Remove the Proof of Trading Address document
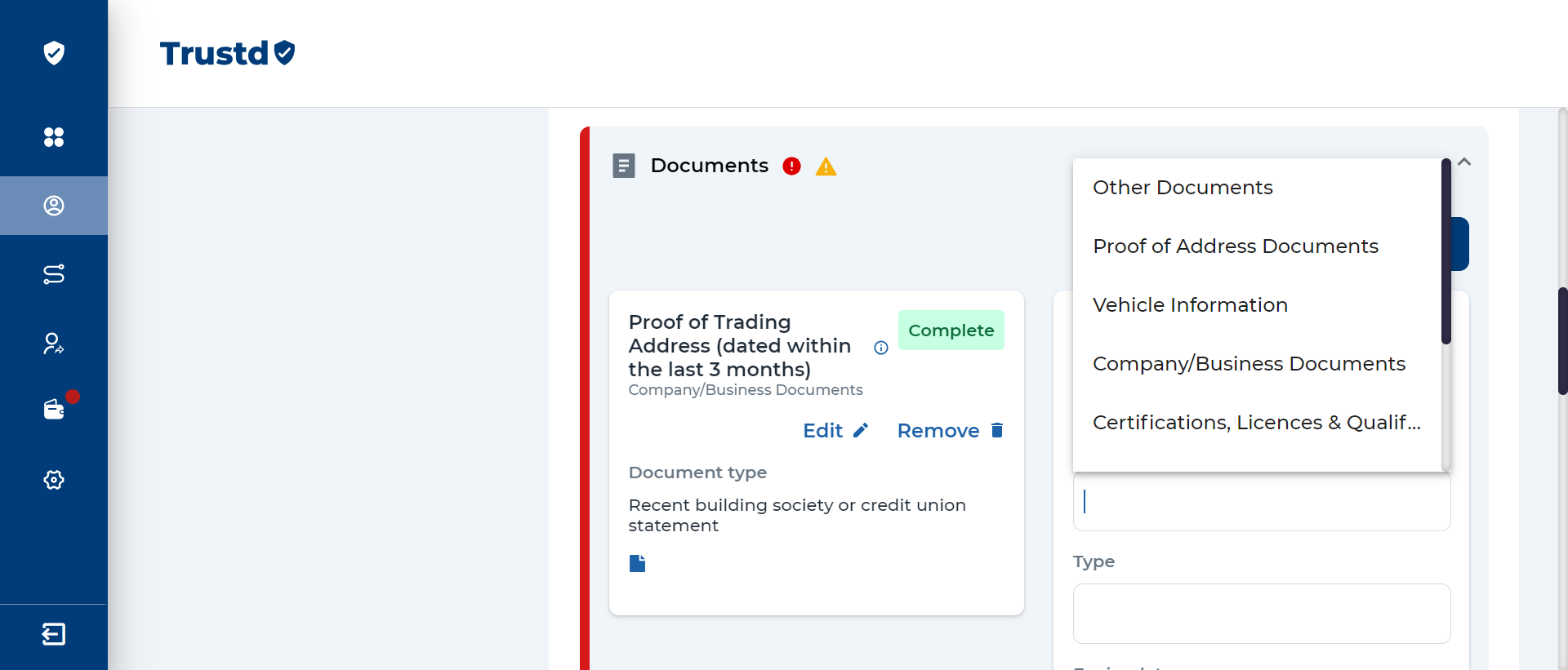1568x670 pixels. point(950,431)
